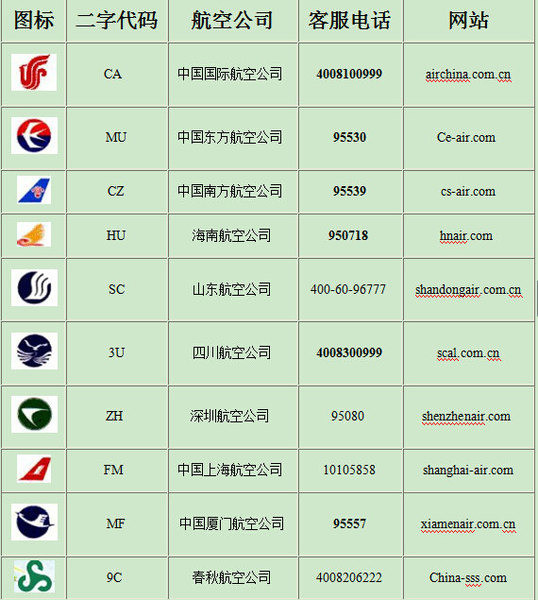
Task: Select the 3U airline code cell
Action: [x=117, y=353]
